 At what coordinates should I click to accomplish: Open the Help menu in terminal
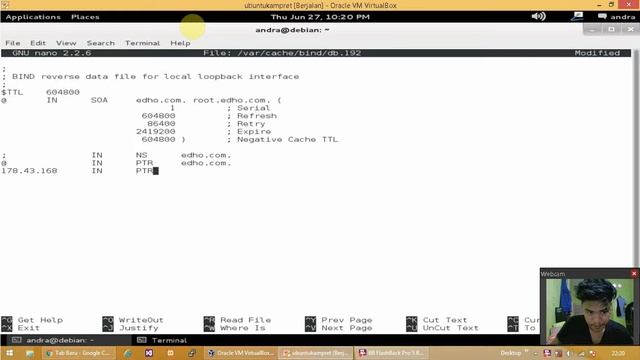tap(180, 43)
